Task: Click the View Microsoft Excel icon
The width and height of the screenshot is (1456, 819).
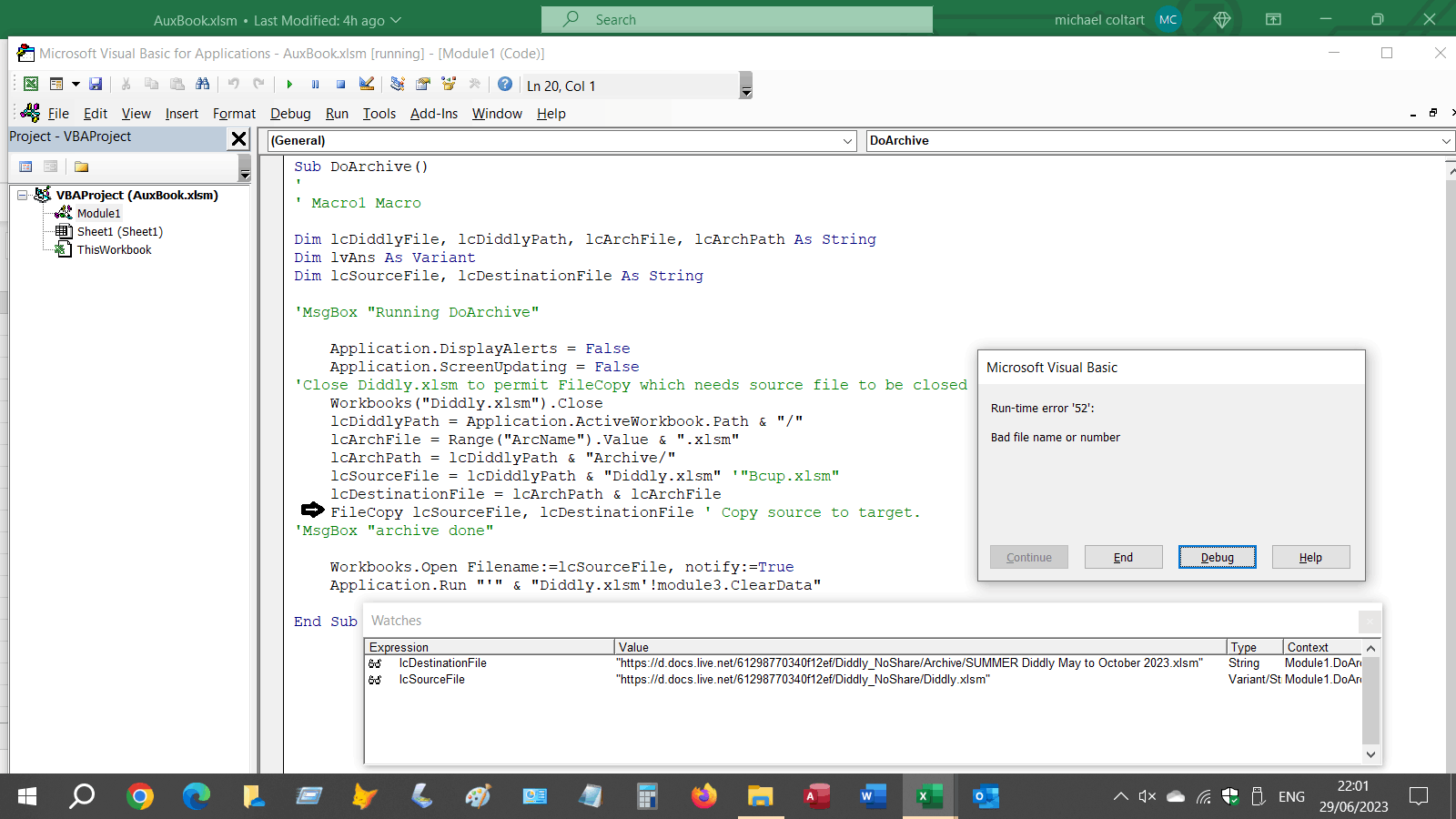Action: [x=30, y=85]
